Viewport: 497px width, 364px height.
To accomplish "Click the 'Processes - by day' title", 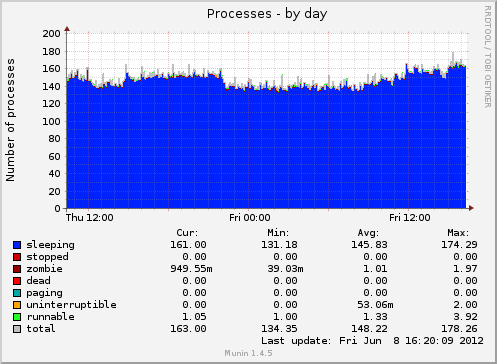I will [x=267, y=14].
